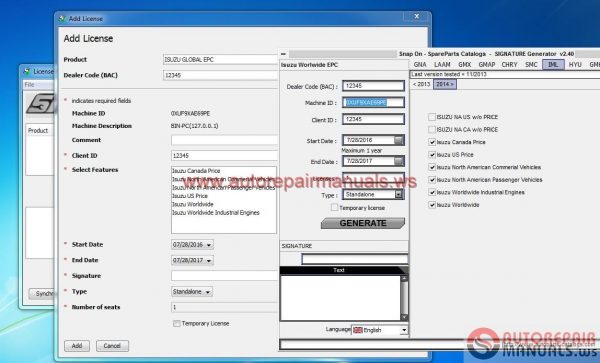The height and width of the screenshot is (363, 600).
Task: Click the Client ID field in generator
Action: coord(373,119)
